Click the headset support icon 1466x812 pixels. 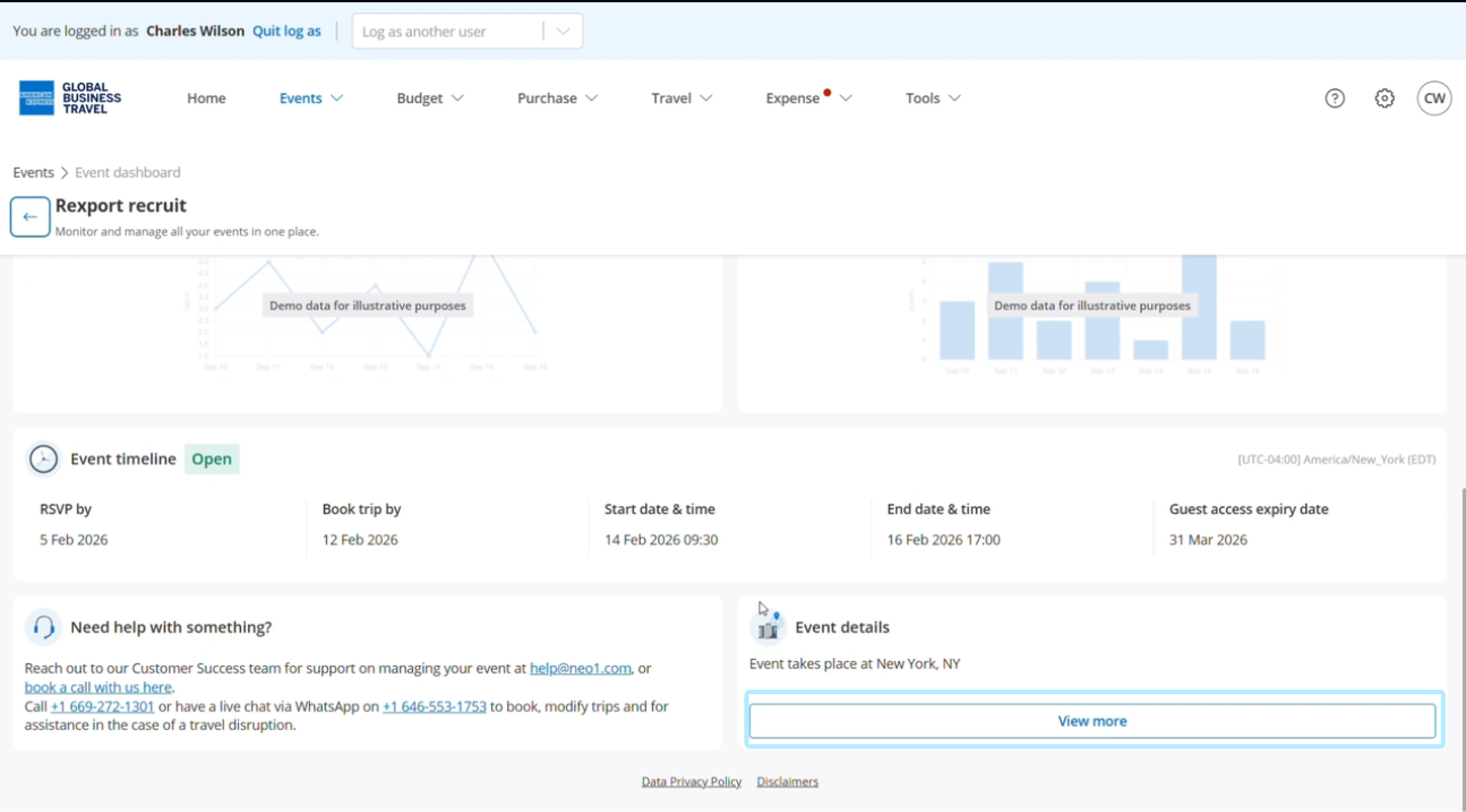43,627
